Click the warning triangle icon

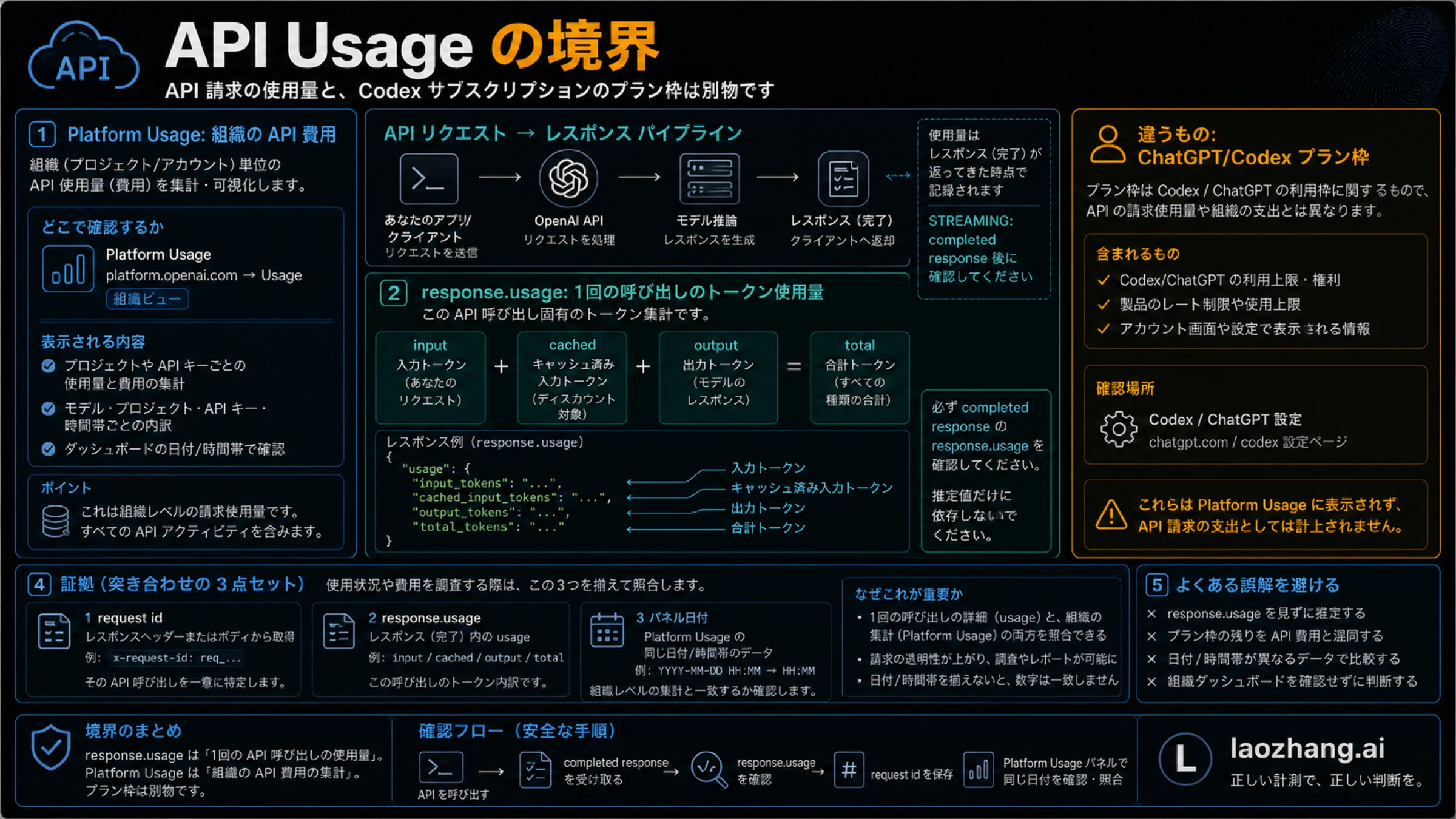(1111, 514)
